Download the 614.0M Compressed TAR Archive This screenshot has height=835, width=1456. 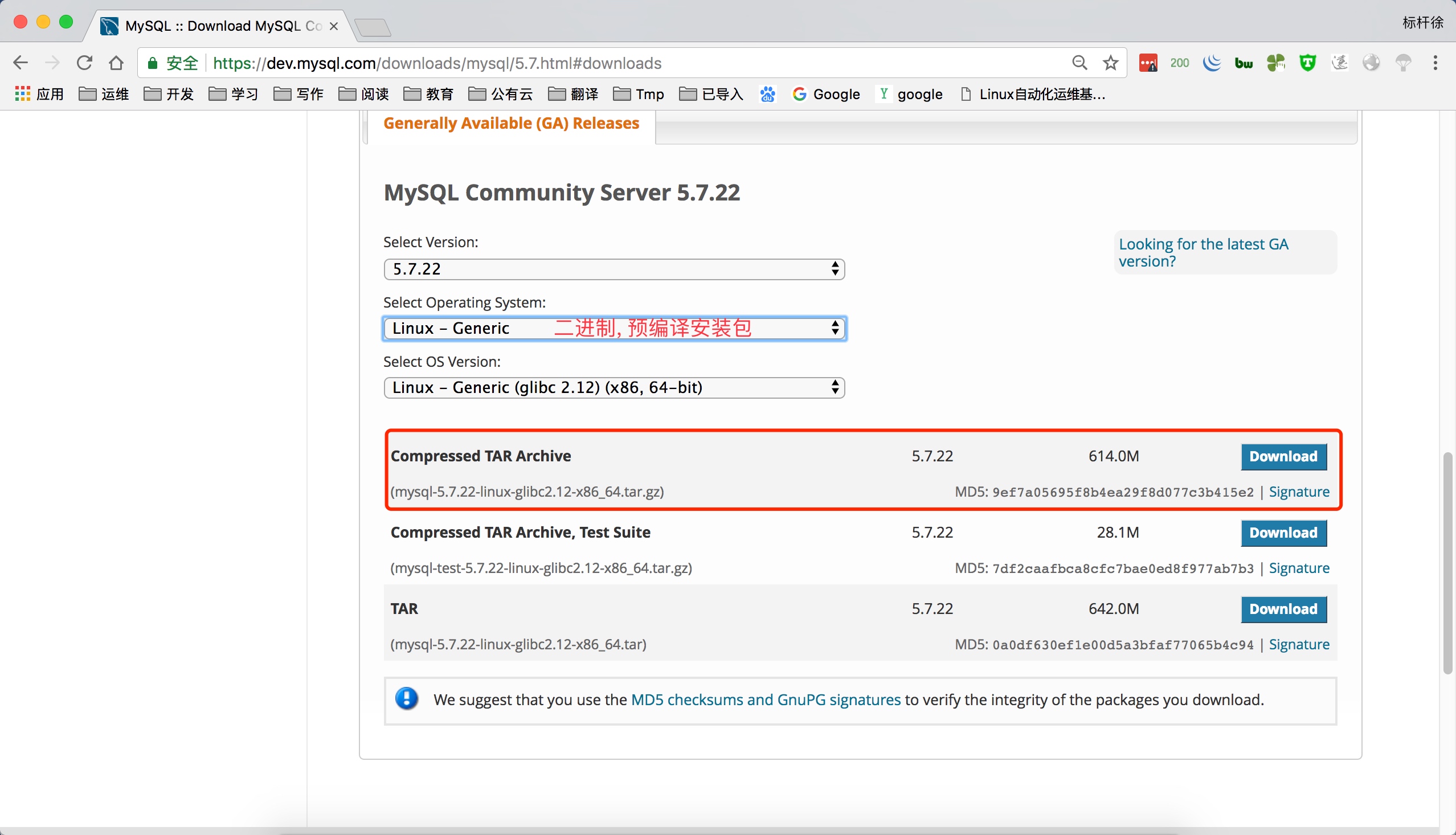click(x=1283, y=456)
